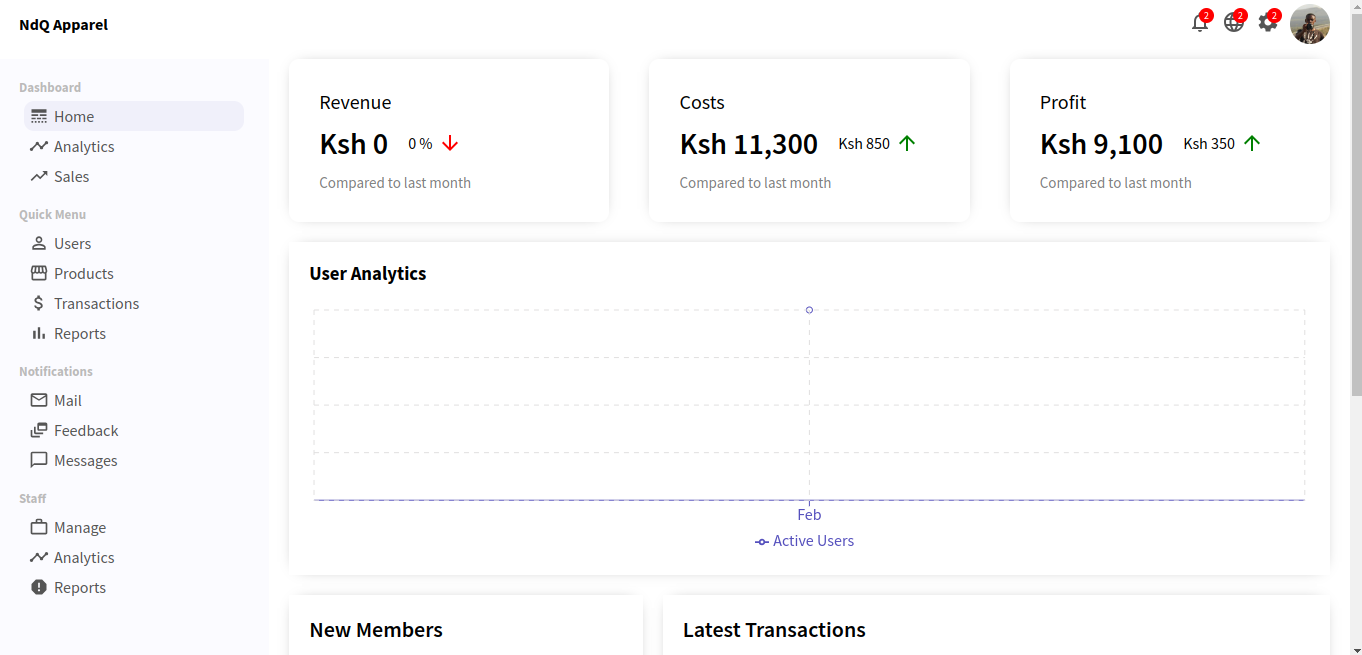This screenshot has height=655, width=1362.
Task: Toggle the Active Users chart legend
Action: coord(804,541)
